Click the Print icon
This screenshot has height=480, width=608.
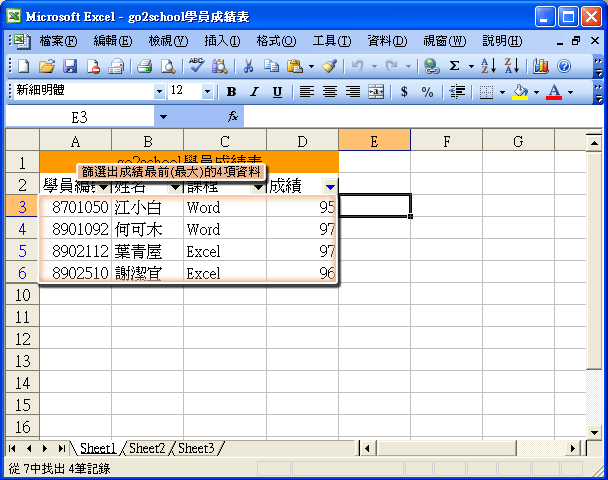pyautogui.click(x=144, y=66)
